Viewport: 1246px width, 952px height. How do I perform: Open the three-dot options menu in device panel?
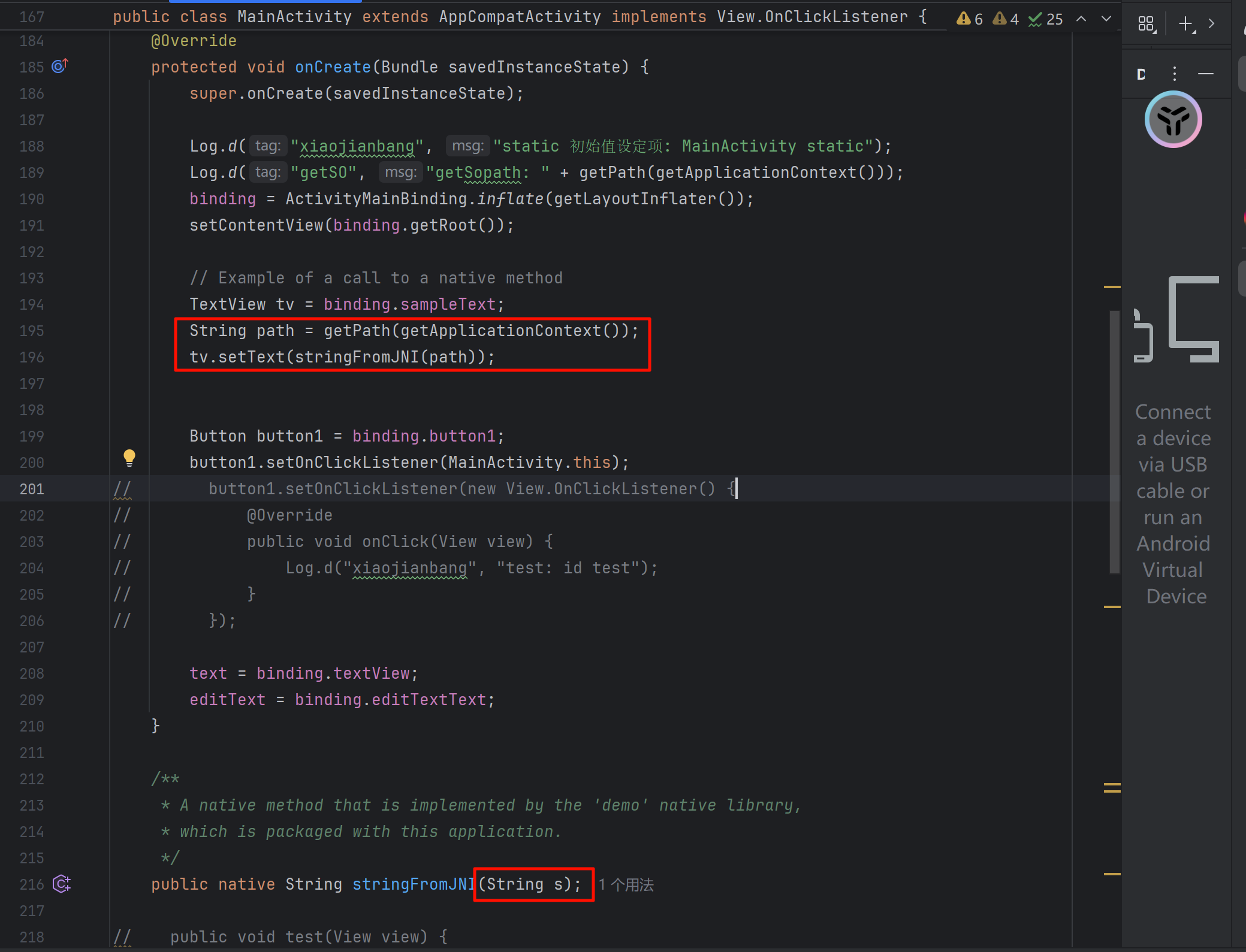1174,74
